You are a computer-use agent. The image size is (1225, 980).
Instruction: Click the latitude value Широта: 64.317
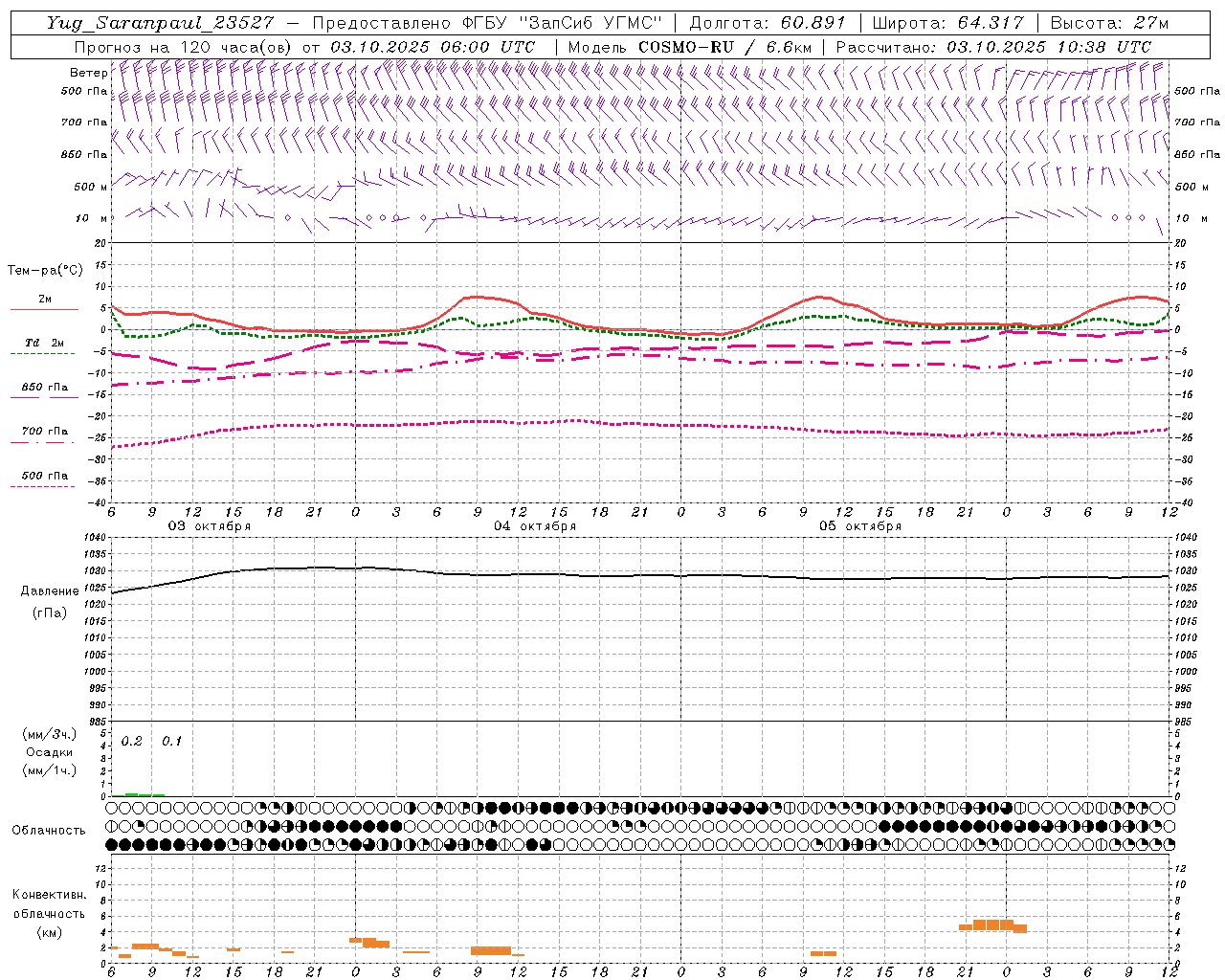(x=947, y=23)
